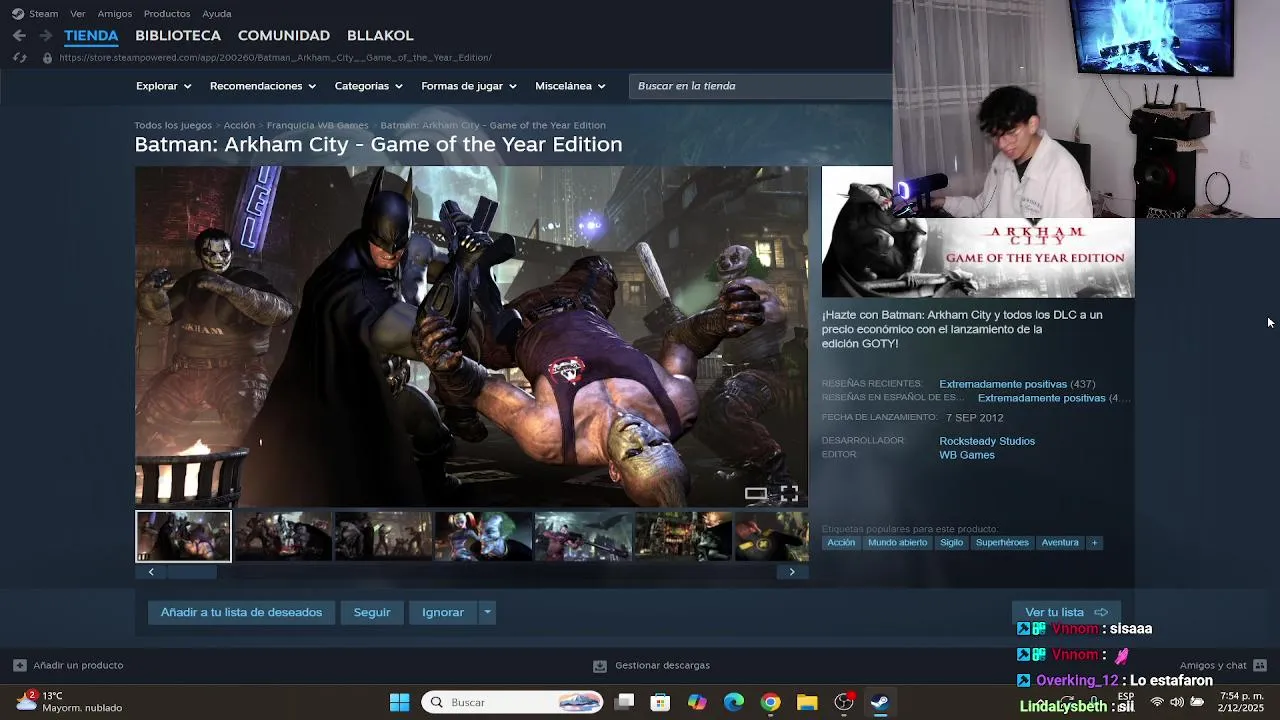
Task: Open the Rocksteady Studios developer link
Action: [x=987, y=441]
